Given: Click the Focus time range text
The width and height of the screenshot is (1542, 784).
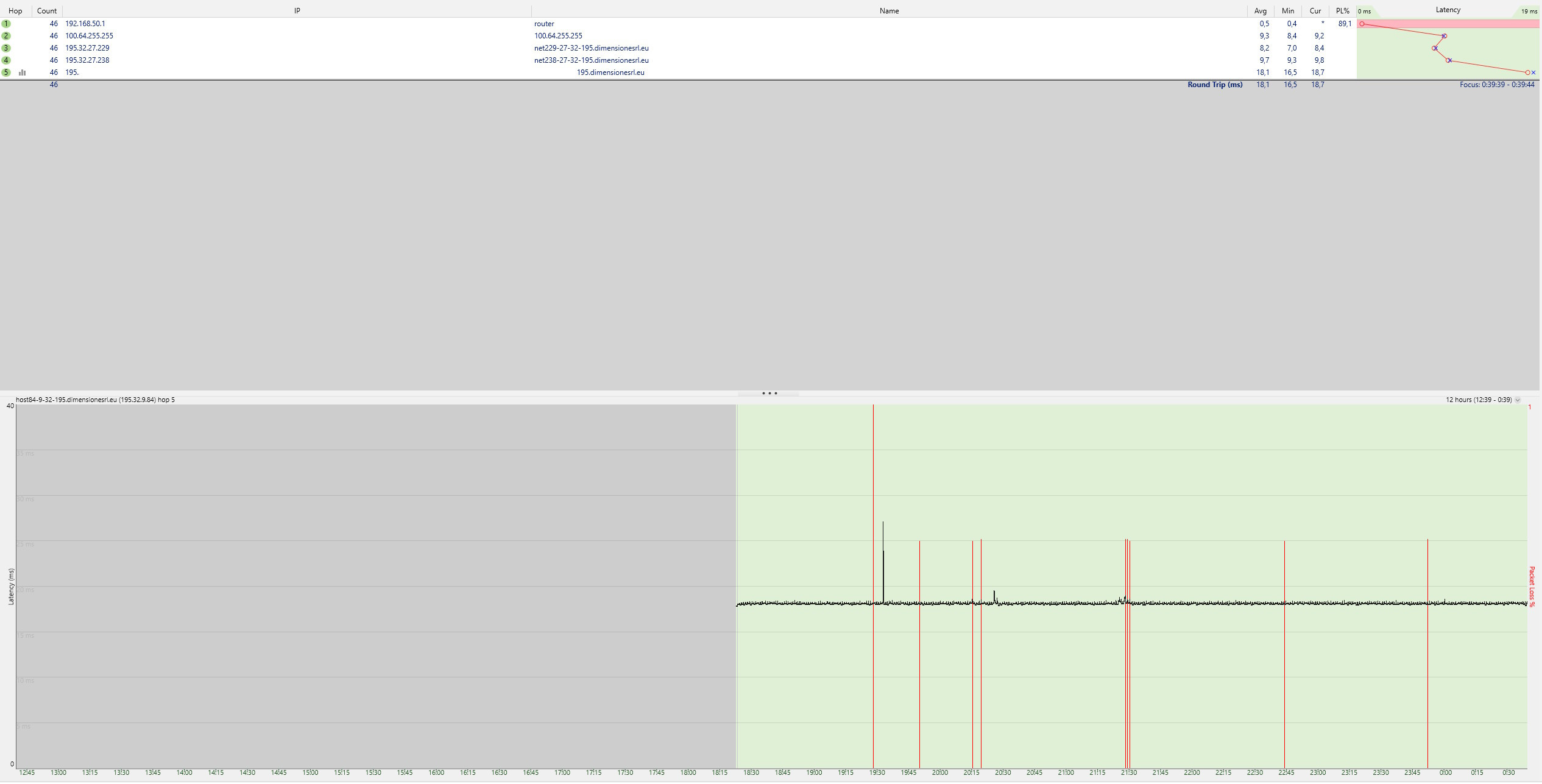Looking at the screenshot, I should pos(1496,85).
